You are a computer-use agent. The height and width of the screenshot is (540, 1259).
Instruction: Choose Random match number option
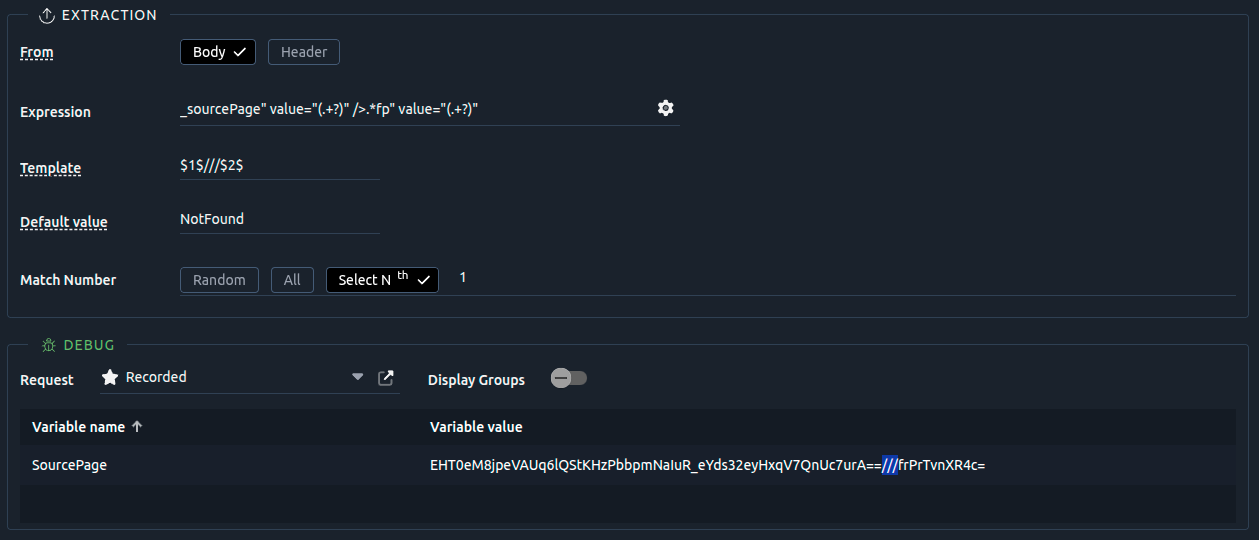click(x=219, y=280)
